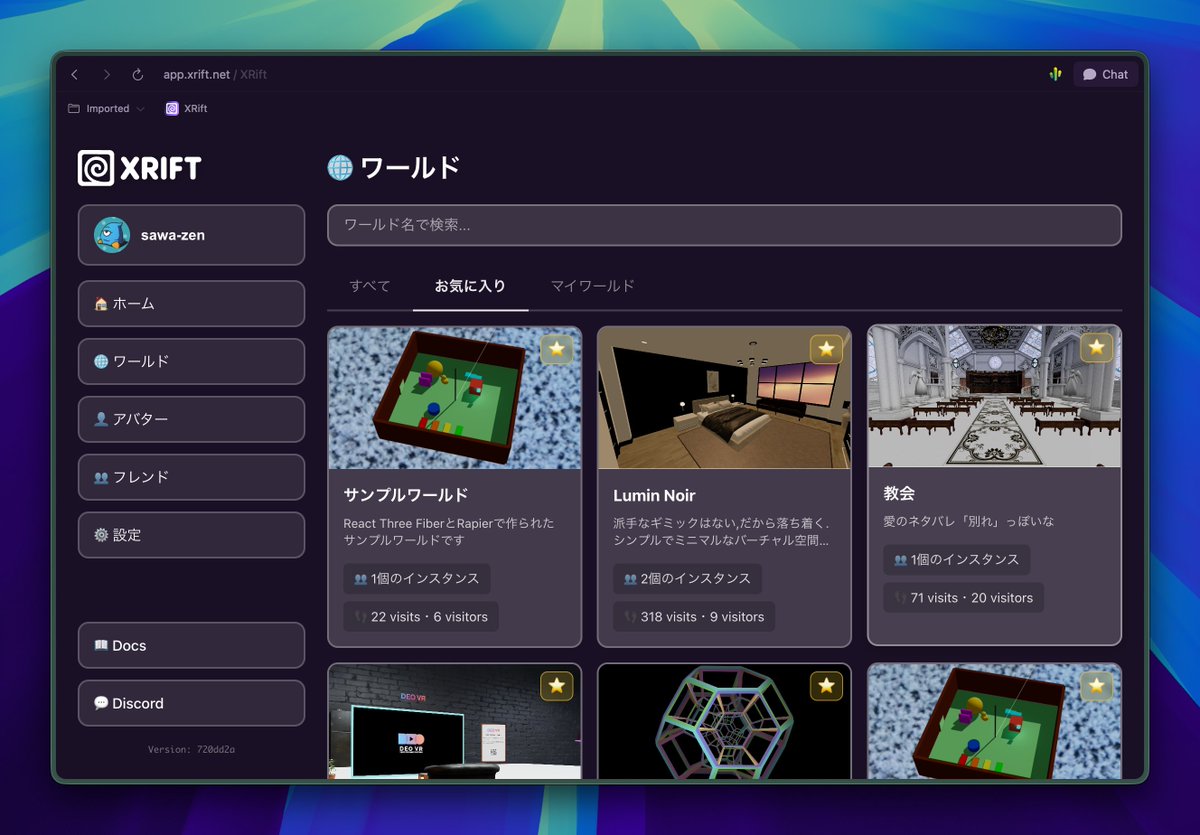Toggle the favorite star on Lumin Noir
This screenshot has height=835, width=1200.
click(827, 348)
